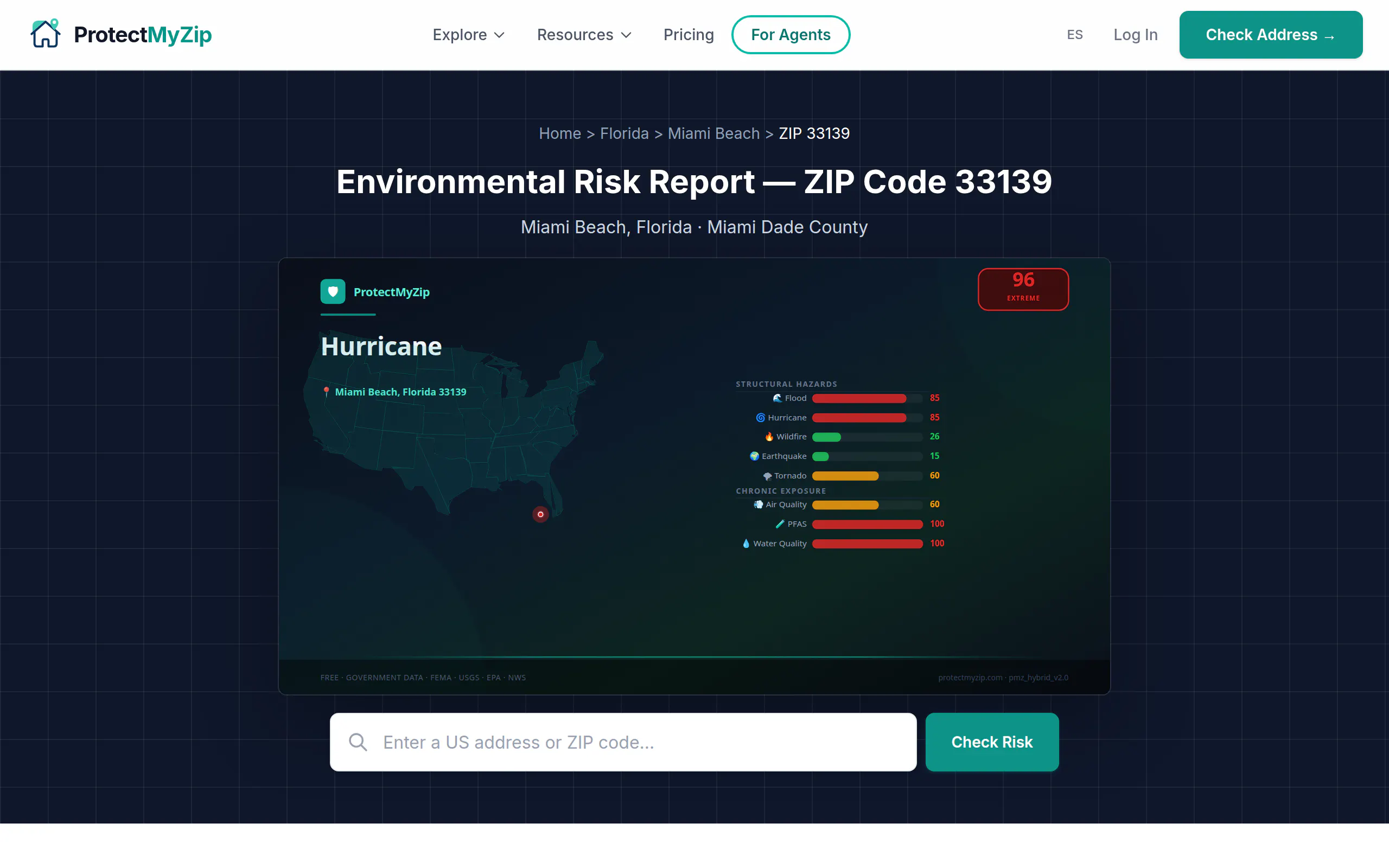Click the shield icon in report card
Image resolution: width=1389 pixels, height=868 pixels.
click(333, 292)
